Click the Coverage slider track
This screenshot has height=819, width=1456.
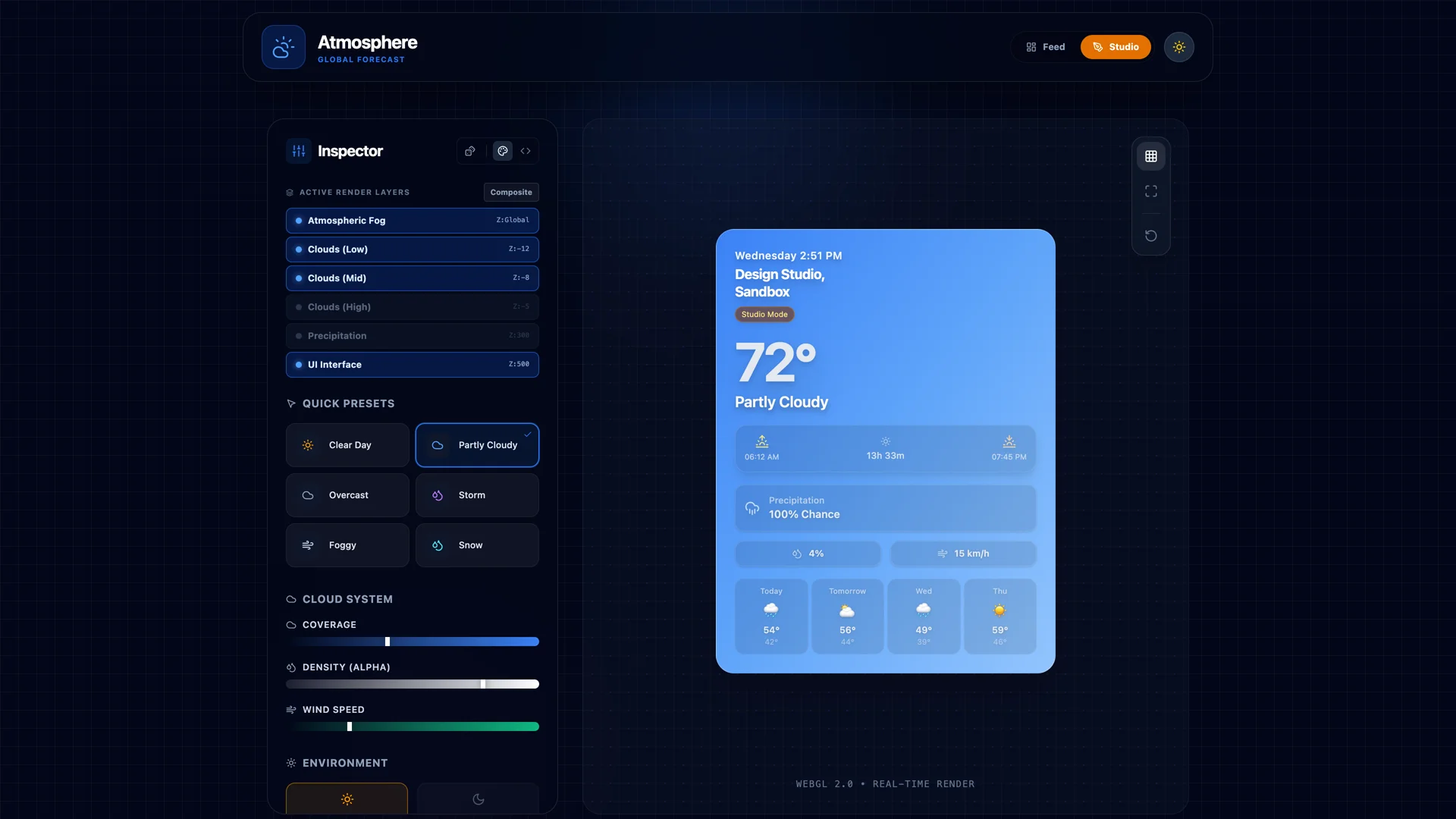(x=412, y=642)
